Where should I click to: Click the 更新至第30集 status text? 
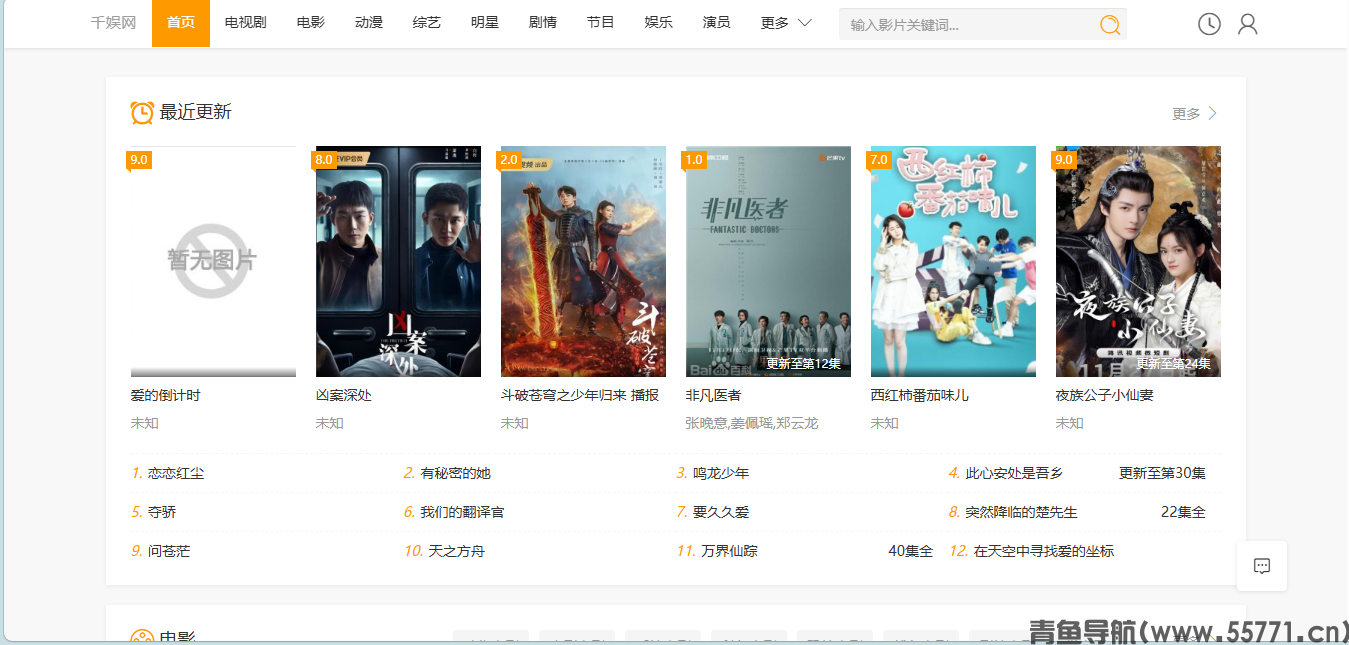pyautogui.click(x=1162, y=474)
